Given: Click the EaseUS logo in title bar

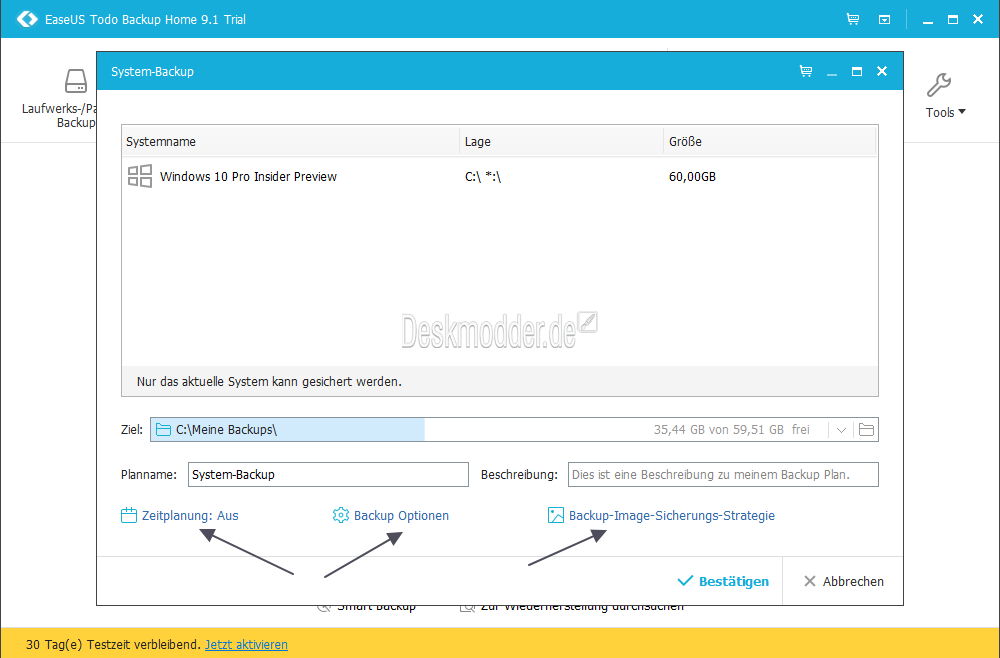Looking at the screenshot, I should point(27,19).
